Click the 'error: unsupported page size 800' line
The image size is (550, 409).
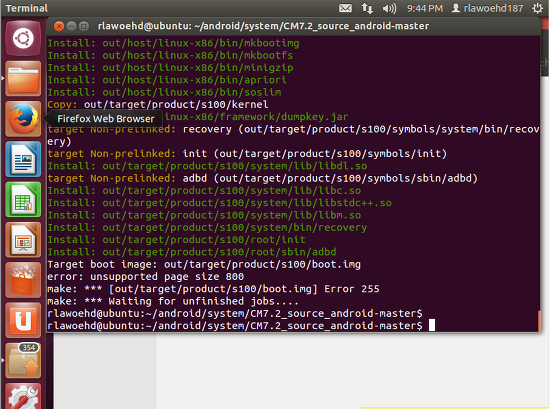(146, 277)
